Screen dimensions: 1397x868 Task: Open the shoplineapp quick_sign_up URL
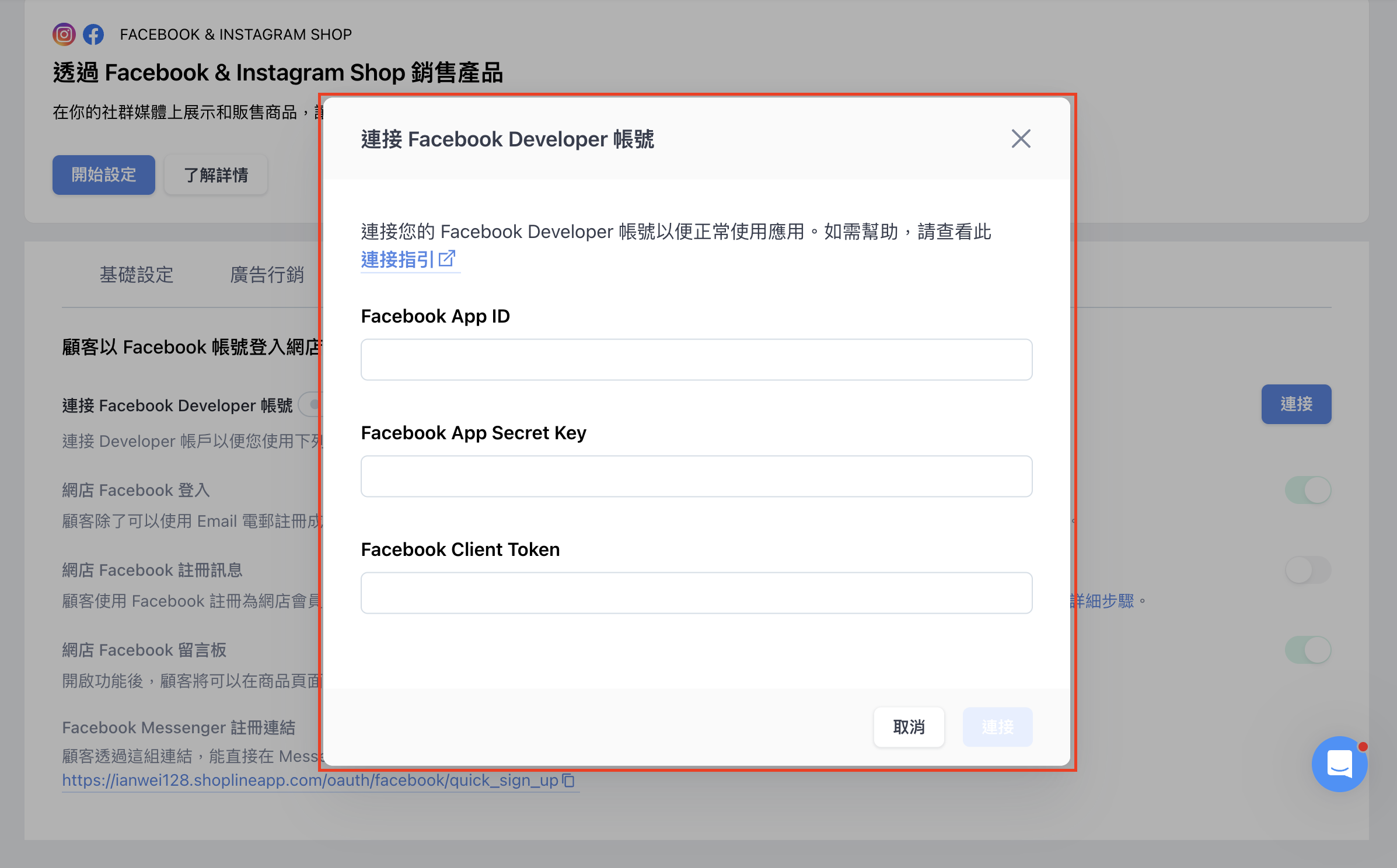(x=310, y=780)
